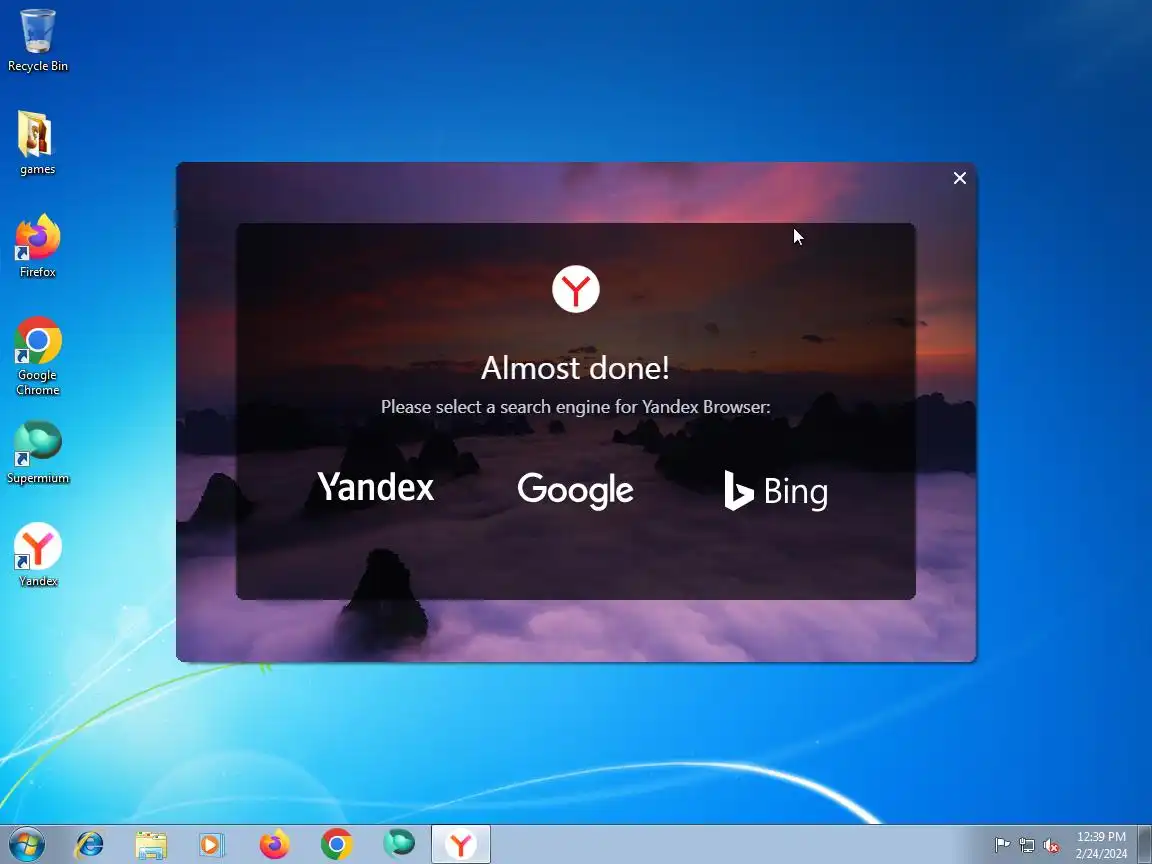Launch Chrome from the taskbar
The height and width of the screenshot is (864, 1152).
[336, 845]
